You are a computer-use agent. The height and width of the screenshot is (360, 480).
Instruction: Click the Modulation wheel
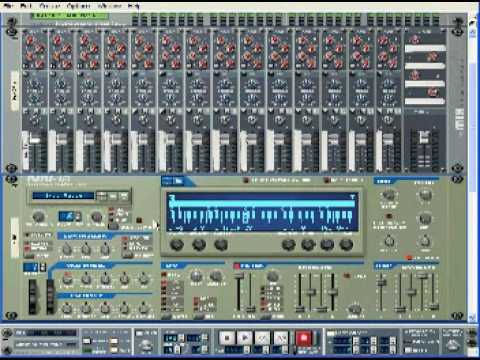tap(50, 296)
